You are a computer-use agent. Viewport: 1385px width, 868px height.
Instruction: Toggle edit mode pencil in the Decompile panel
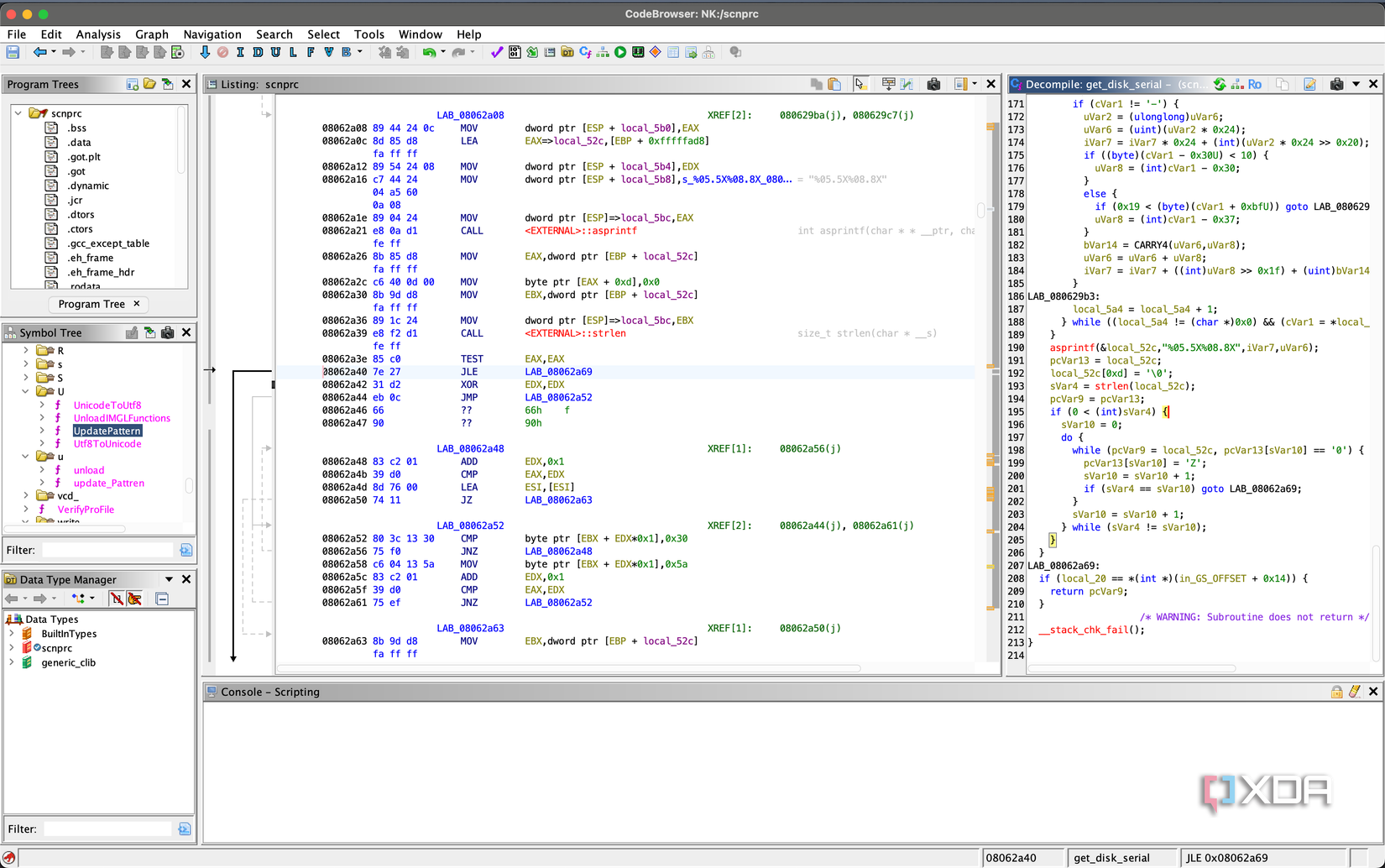1311,84
